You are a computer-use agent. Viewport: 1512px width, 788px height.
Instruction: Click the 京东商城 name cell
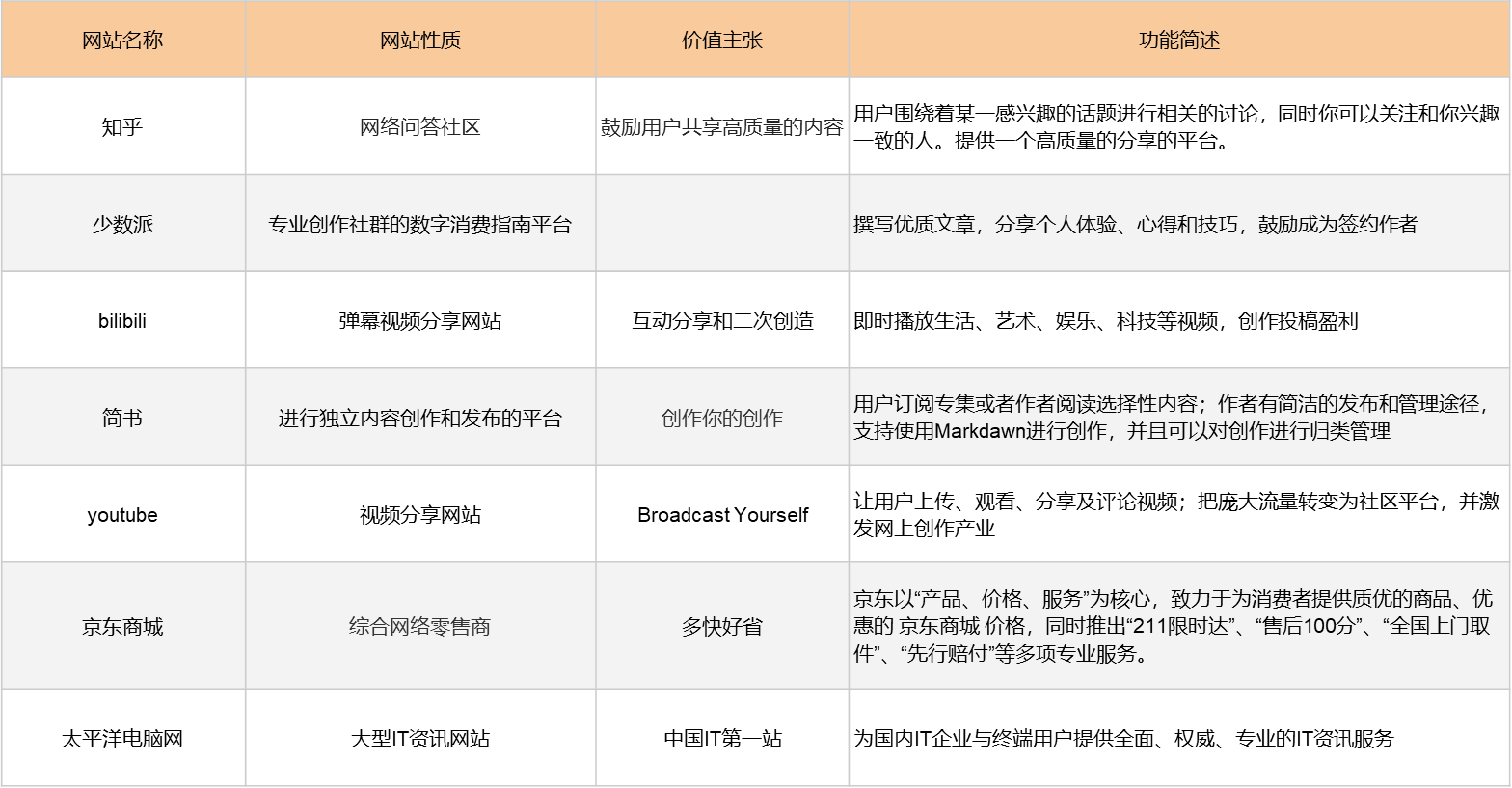coord(122,626)
